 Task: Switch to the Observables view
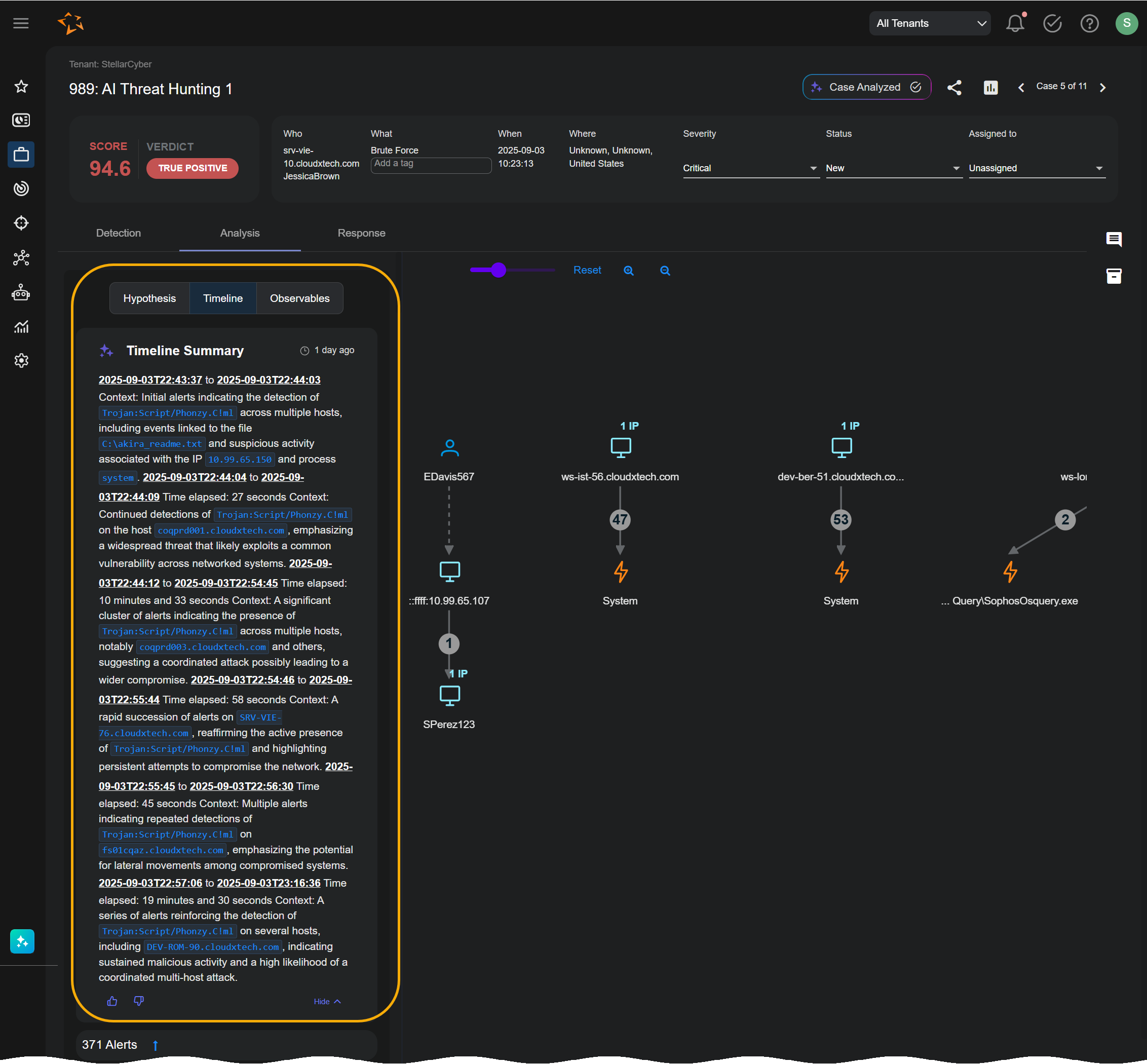[299, 298]
